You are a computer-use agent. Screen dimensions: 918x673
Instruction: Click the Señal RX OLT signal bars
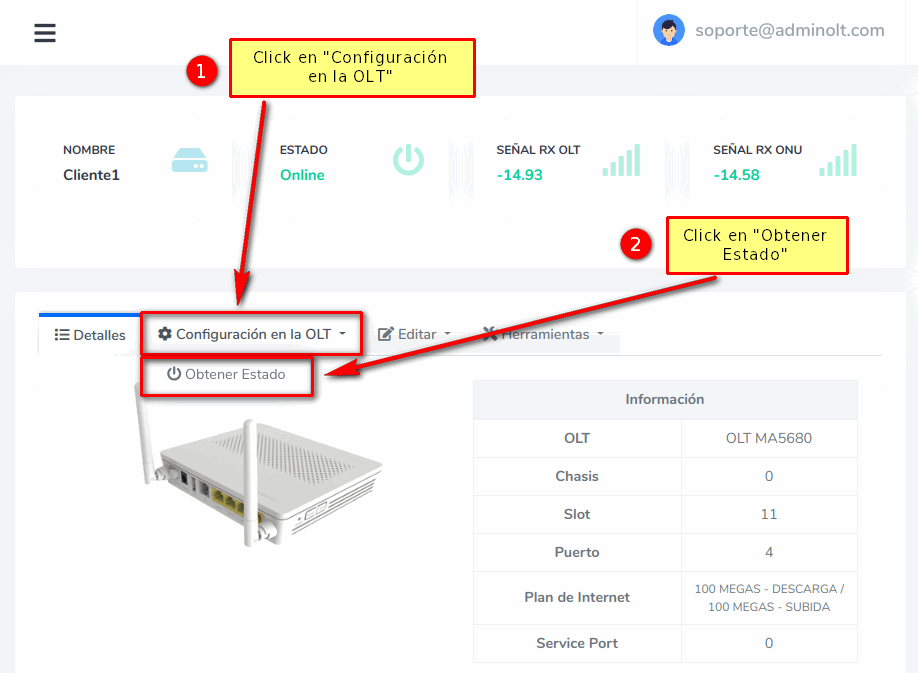click(x=621, y=160)
